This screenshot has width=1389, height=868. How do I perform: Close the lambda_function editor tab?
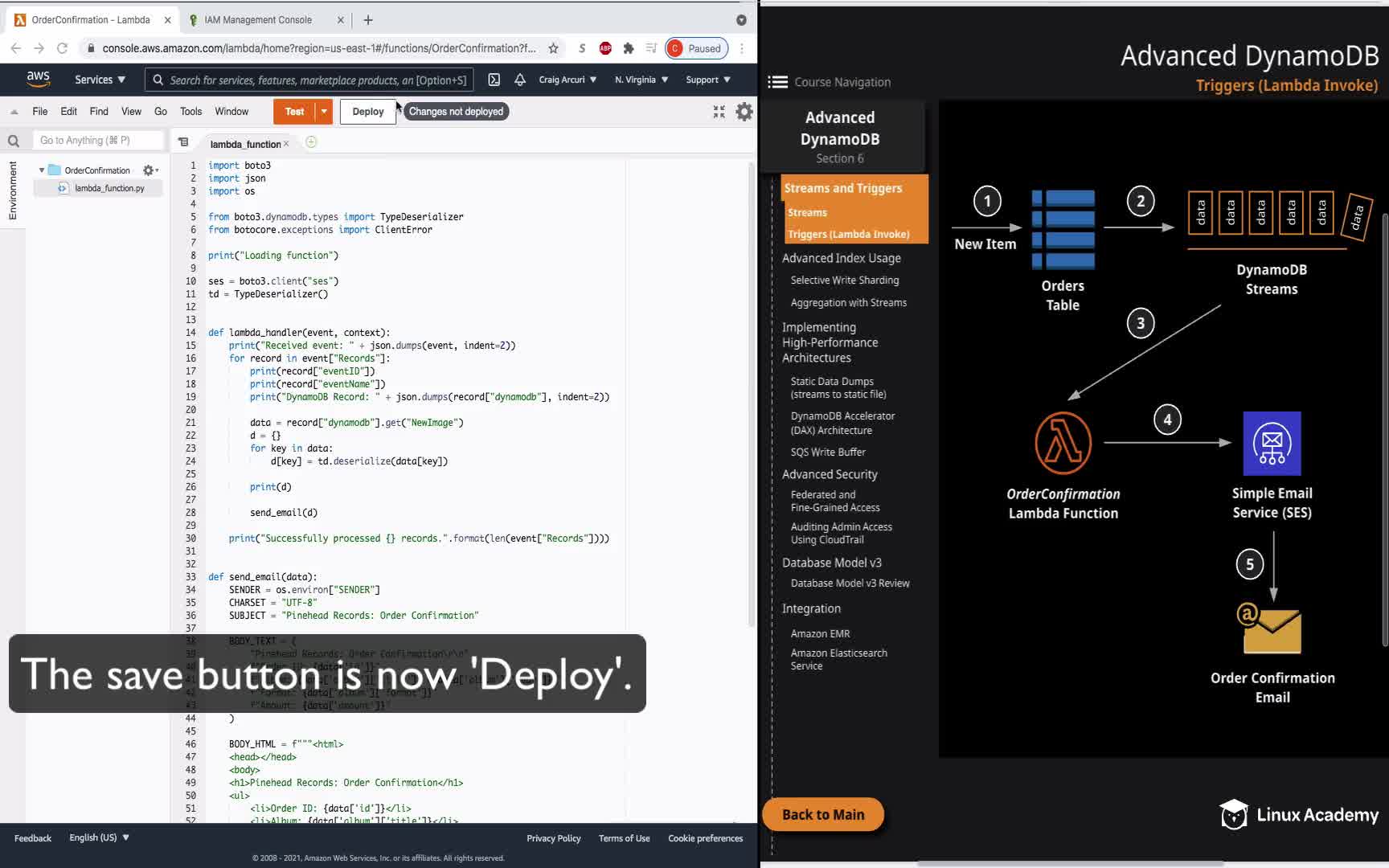point(286,144)
